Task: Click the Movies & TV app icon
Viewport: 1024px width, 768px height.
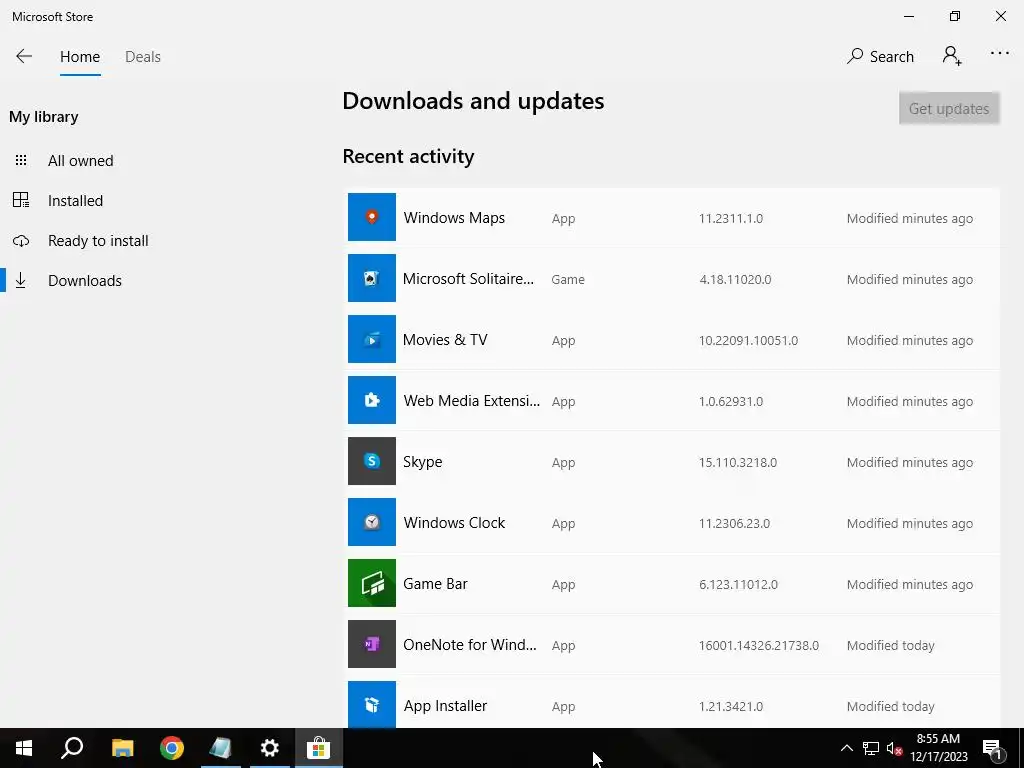Action: pyautogui.click(x=372, y=339)
